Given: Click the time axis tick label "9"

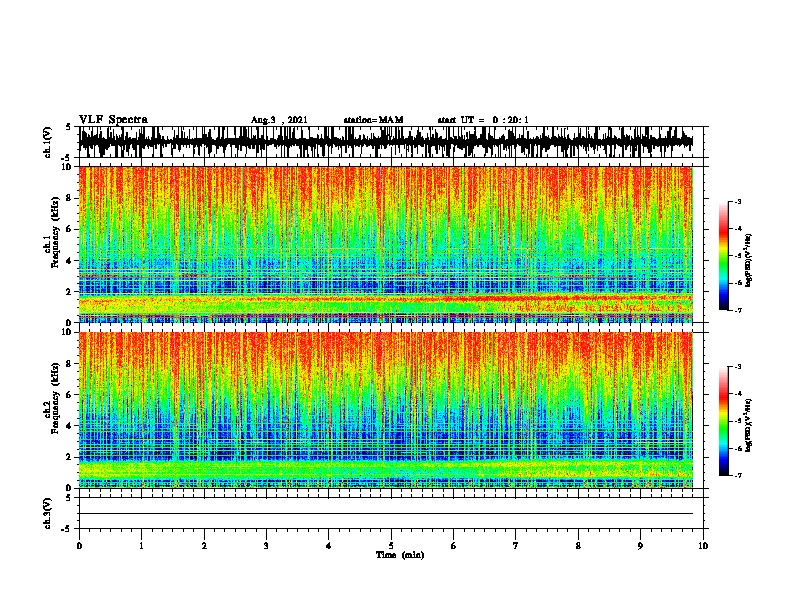Looking at the screenshot, I should pyautogui.click(x=640, y=546).
